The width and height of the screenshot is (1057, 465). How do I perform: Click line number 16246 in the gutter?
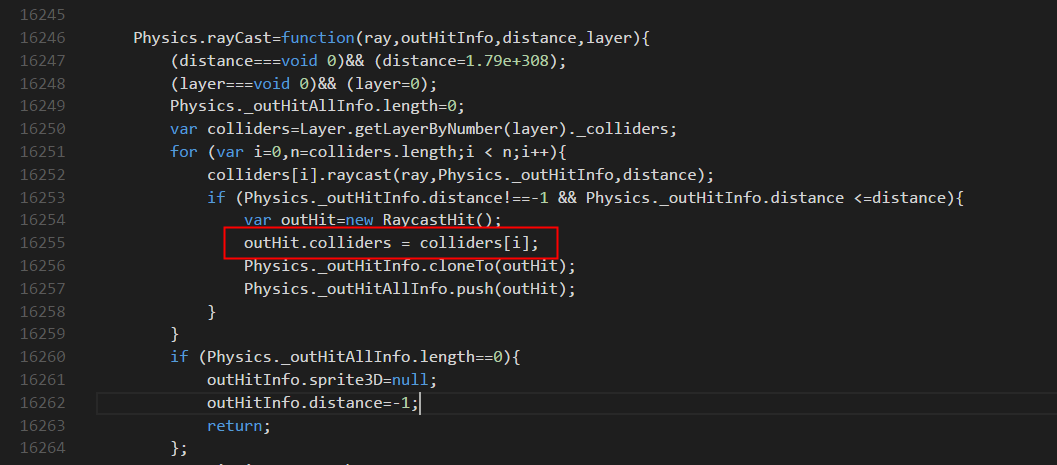[42, 38]
